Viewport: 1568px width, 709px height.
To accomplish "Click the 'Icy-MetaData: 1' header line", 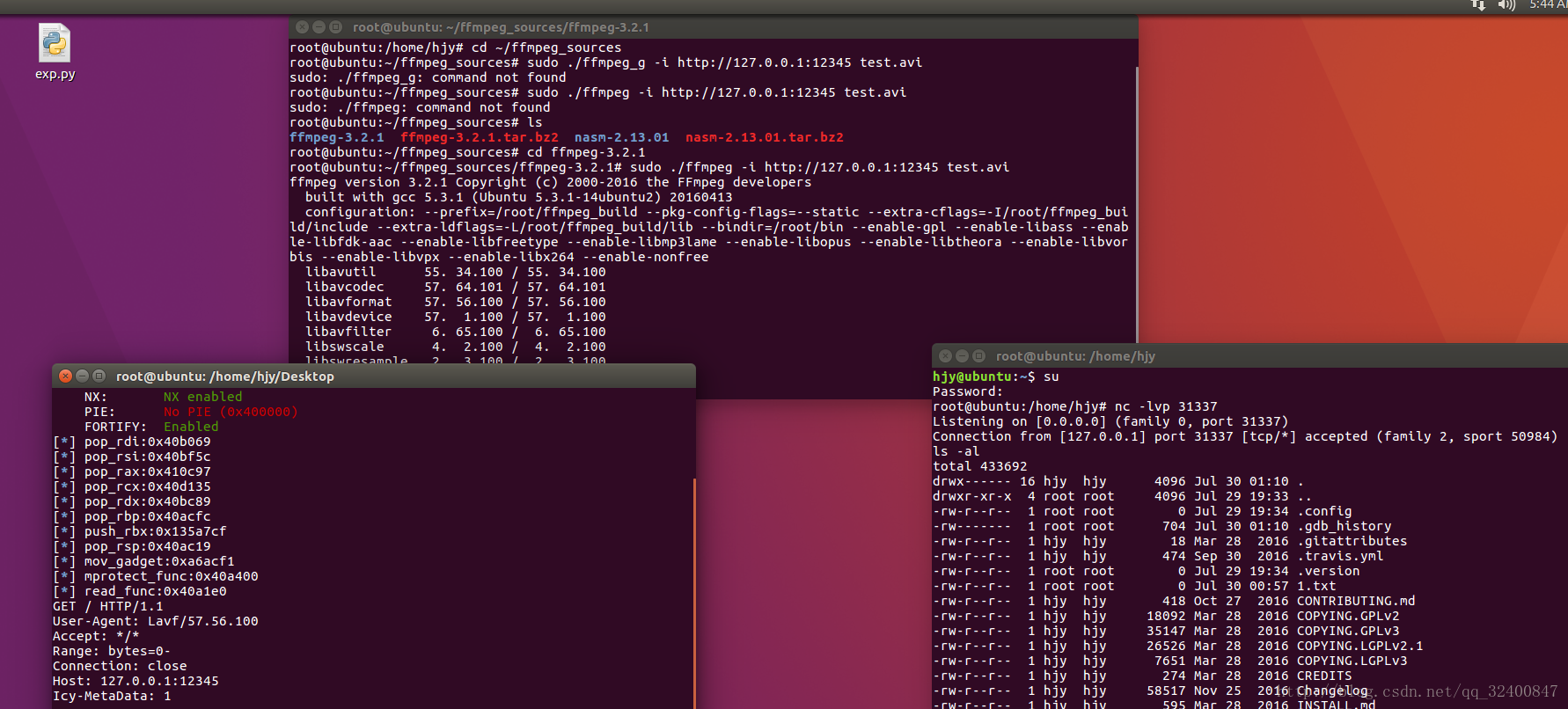I will [x=112, y=696].
